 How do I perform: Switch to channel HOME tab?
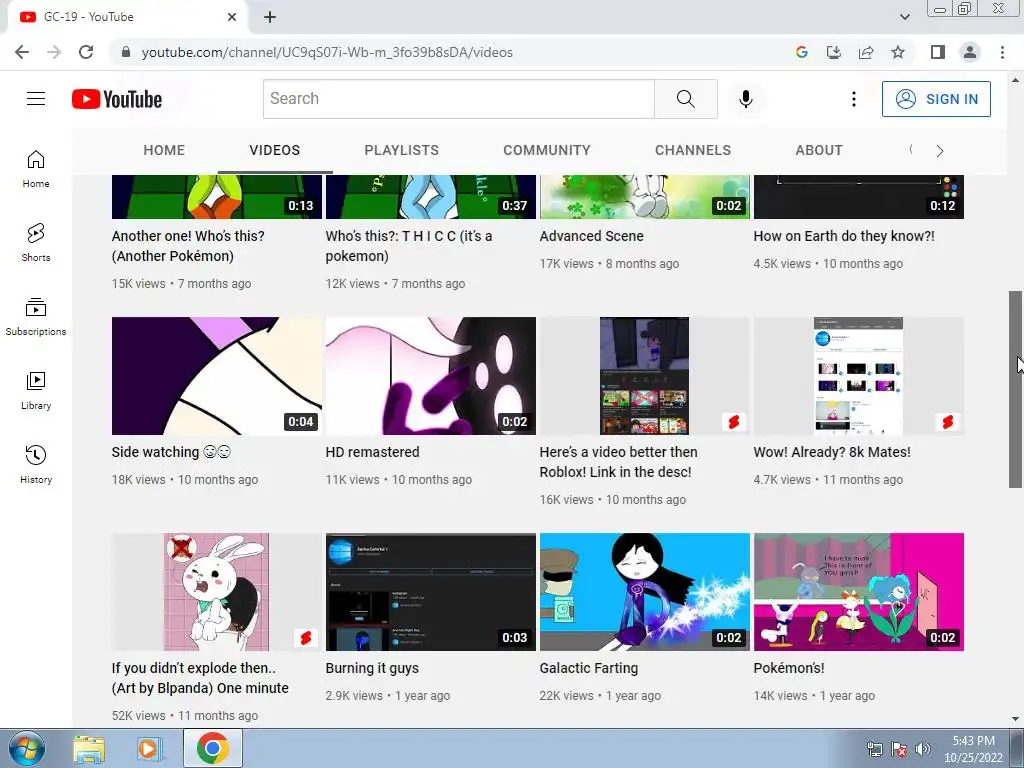click(x=164, y=150)
